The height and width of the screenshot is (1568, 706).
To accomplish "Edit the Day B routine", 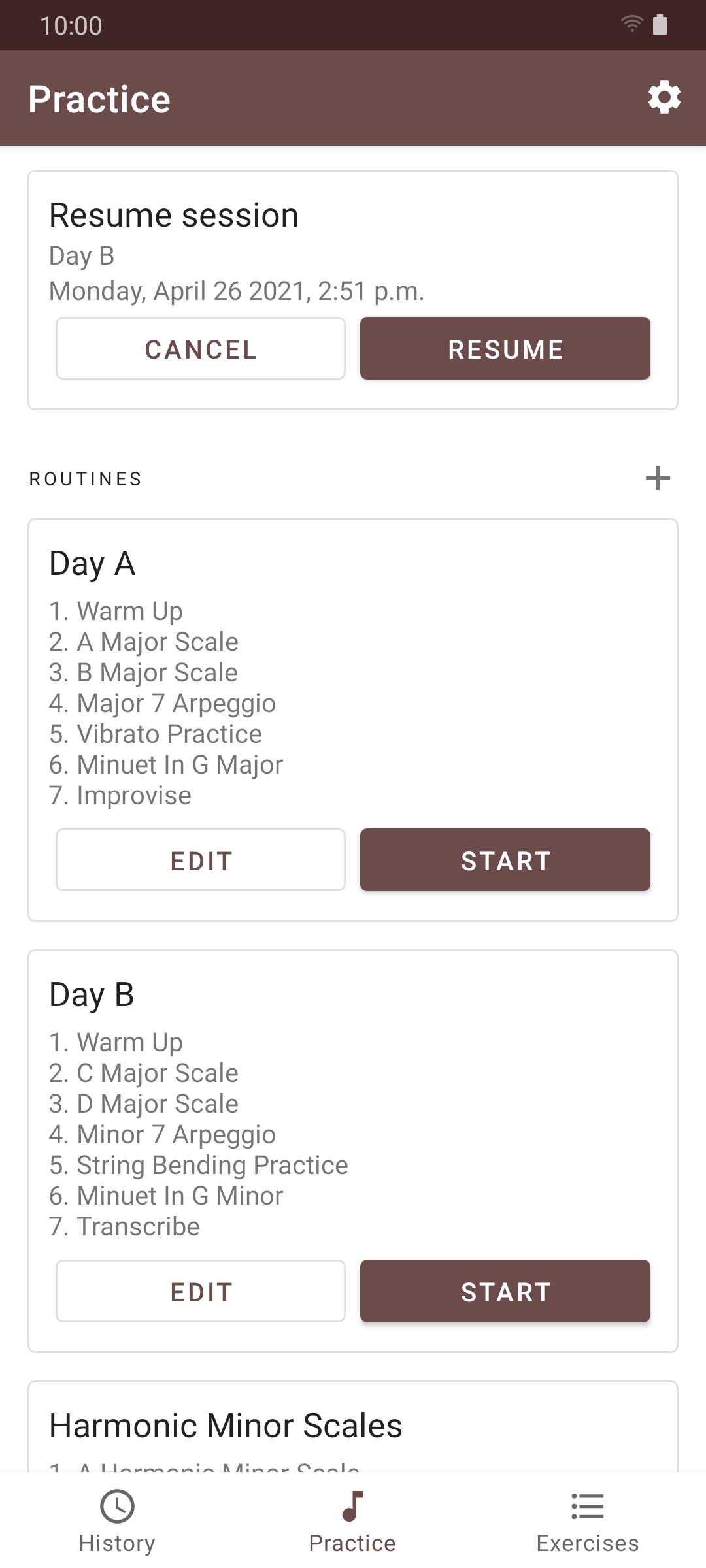I will (x=201, y=1292).
